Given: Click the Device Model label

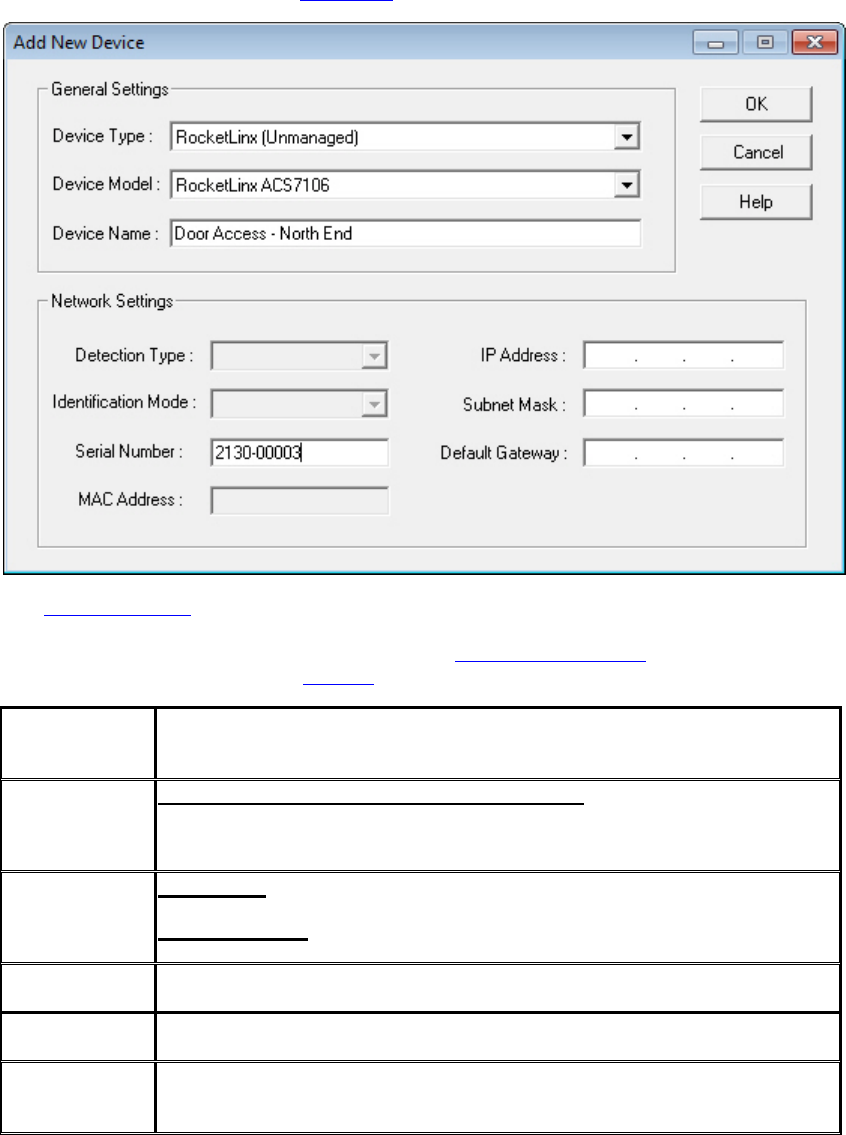Looking at the screenshot, I should tap(106, 185).
